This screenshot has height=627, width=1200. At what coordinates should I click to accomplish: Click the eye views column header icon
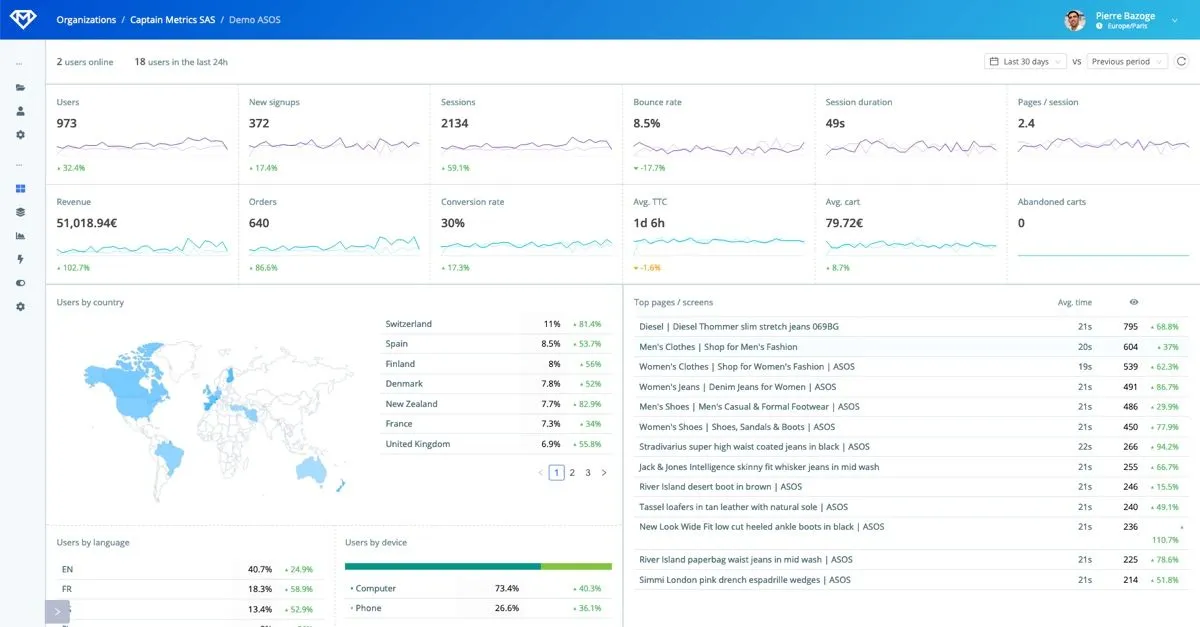(x=1134, y=302)
